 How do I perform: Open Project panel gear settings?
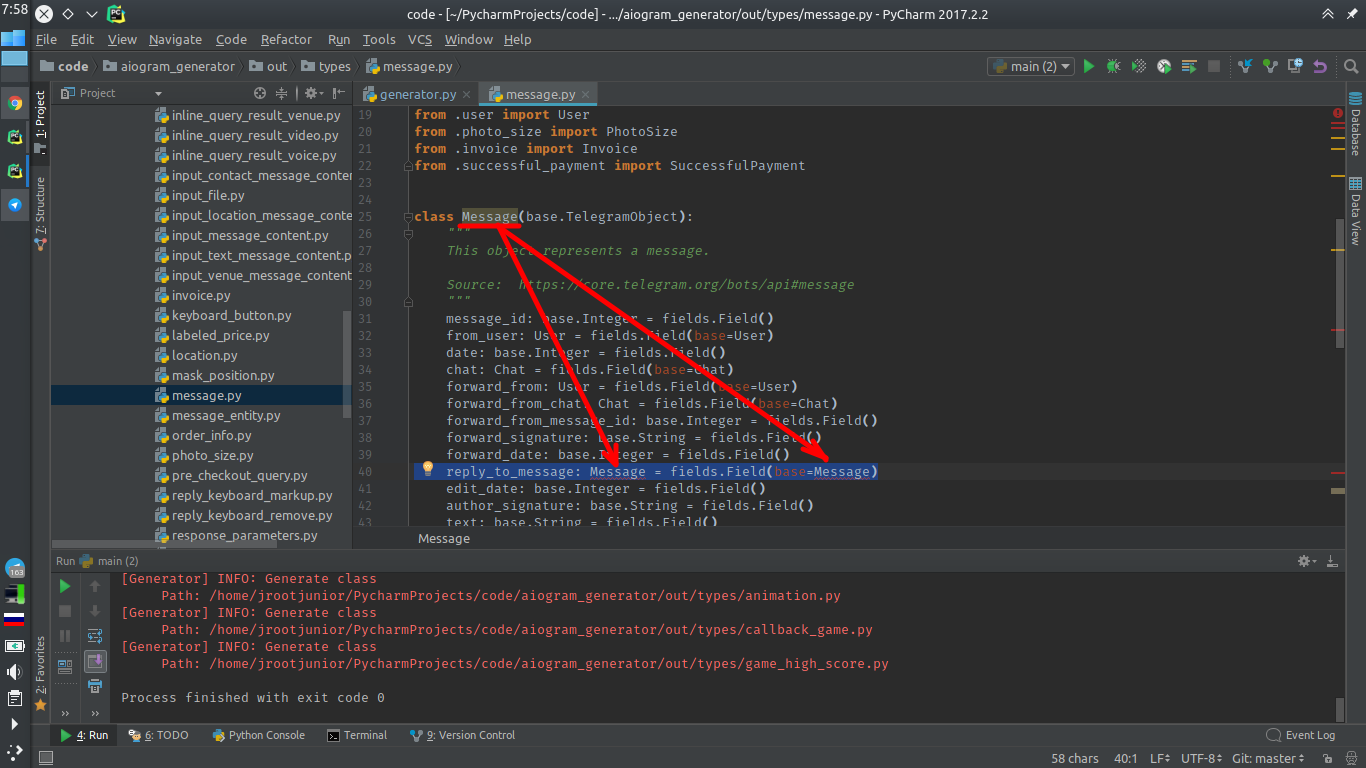[312, 93]
